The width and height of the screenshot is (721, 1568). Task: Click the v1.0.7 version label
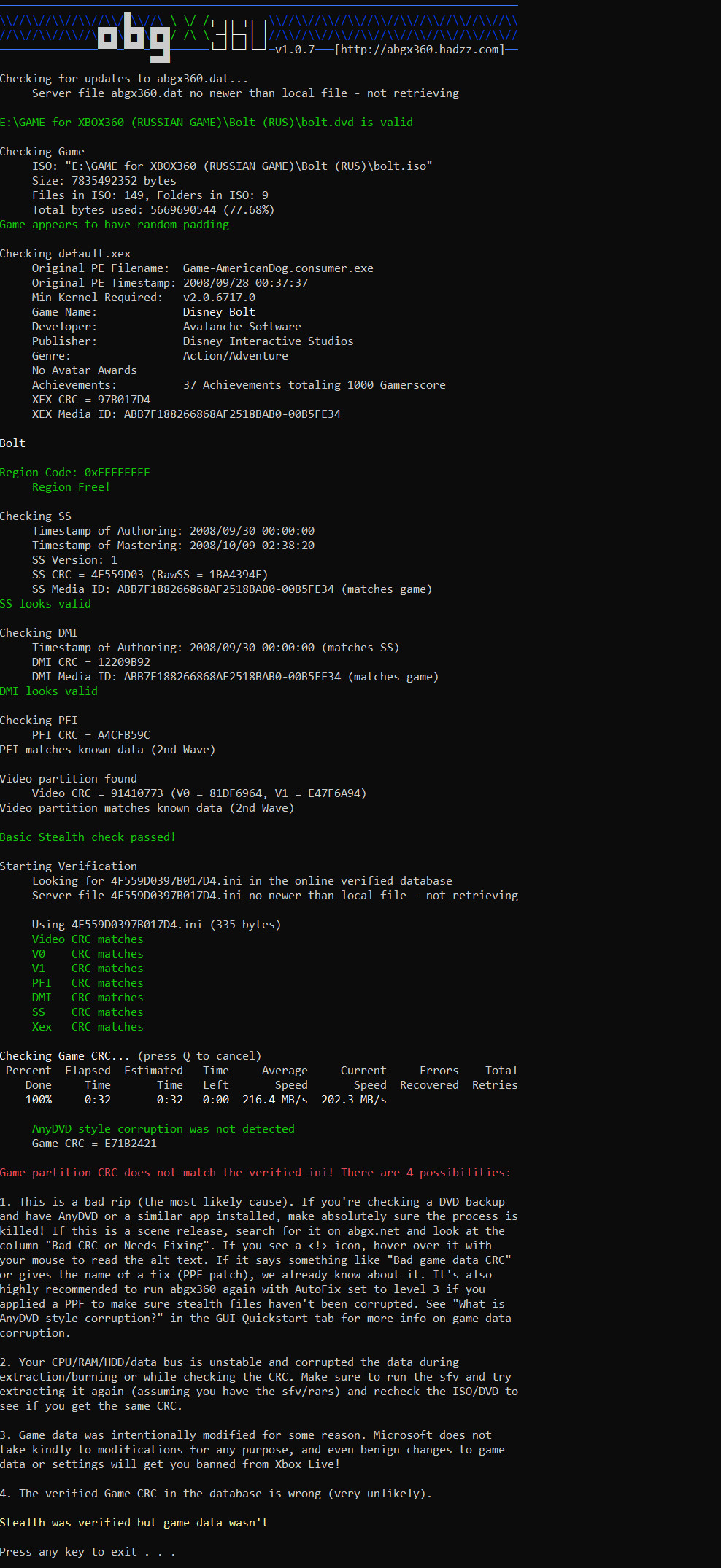(x=295, y=50)
